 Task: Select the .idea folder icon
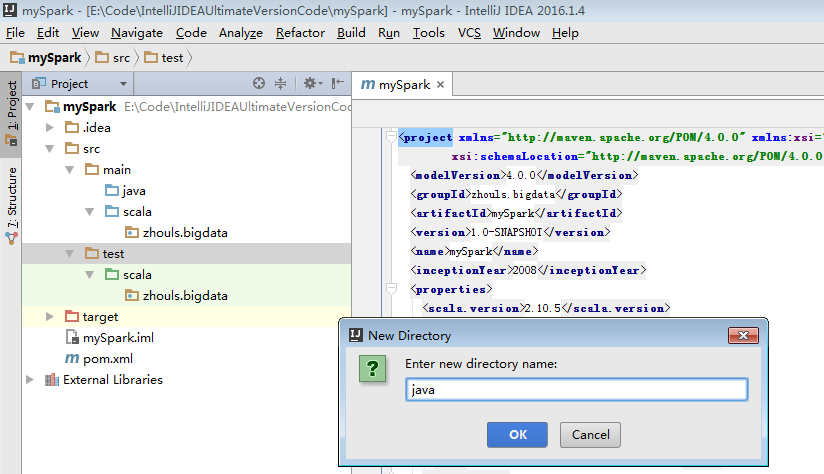[72, 127]
